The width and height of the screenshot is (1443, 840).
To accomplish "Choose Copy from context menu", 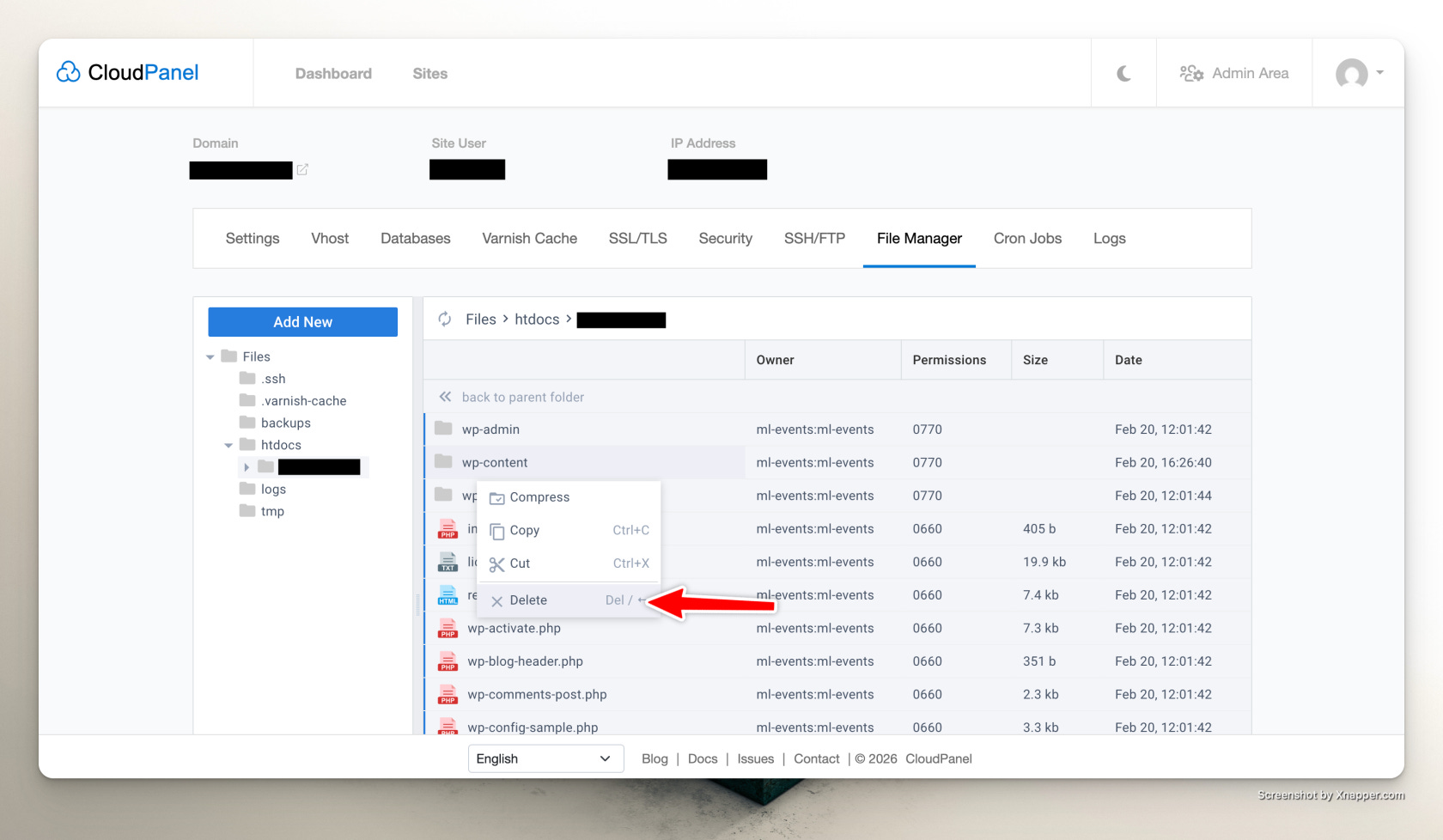I will point(569,531).
